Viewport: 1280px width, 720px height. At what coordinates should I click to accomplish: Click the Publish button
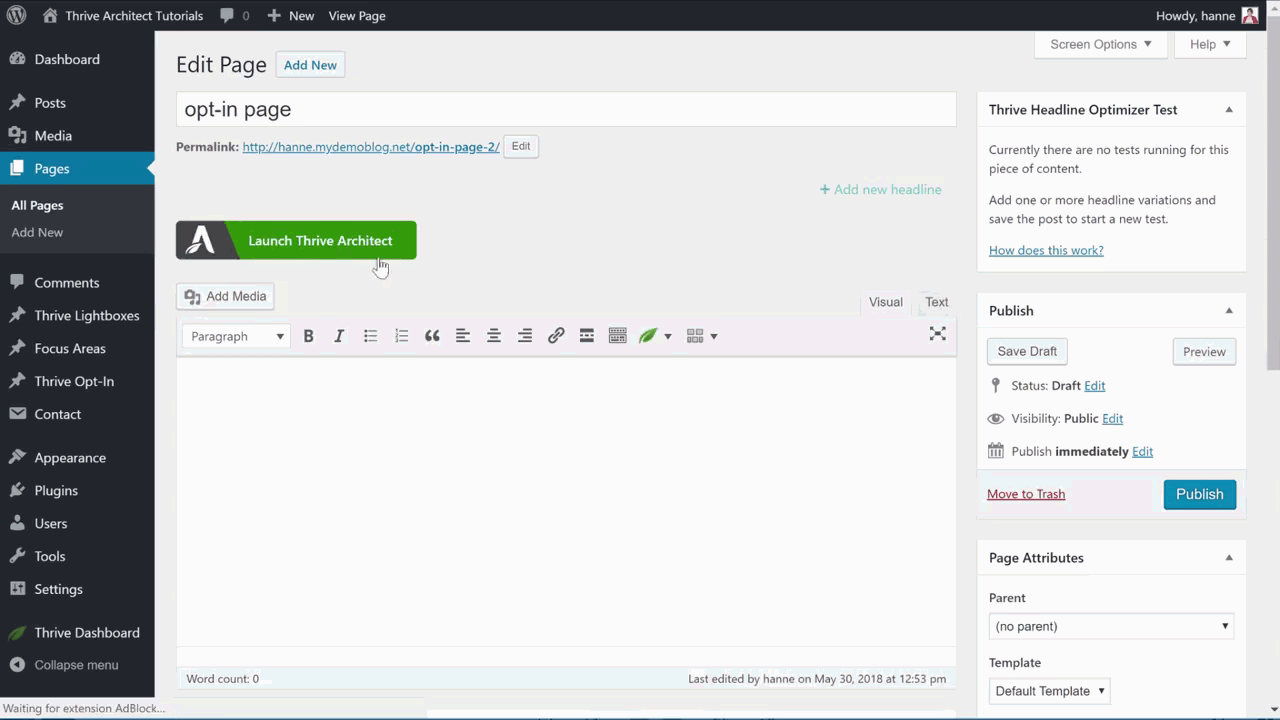(x=1199, y=494)
